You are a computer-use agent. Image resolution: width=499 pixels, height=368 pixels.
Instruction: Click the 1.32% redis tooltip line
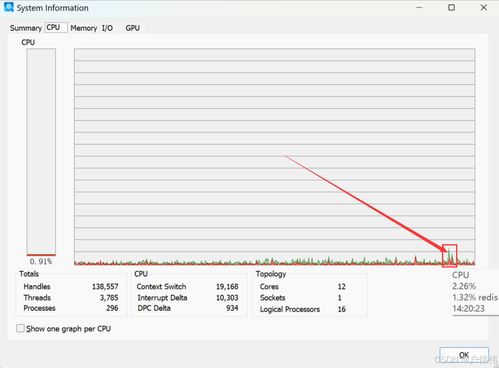(x=475, y=297)
